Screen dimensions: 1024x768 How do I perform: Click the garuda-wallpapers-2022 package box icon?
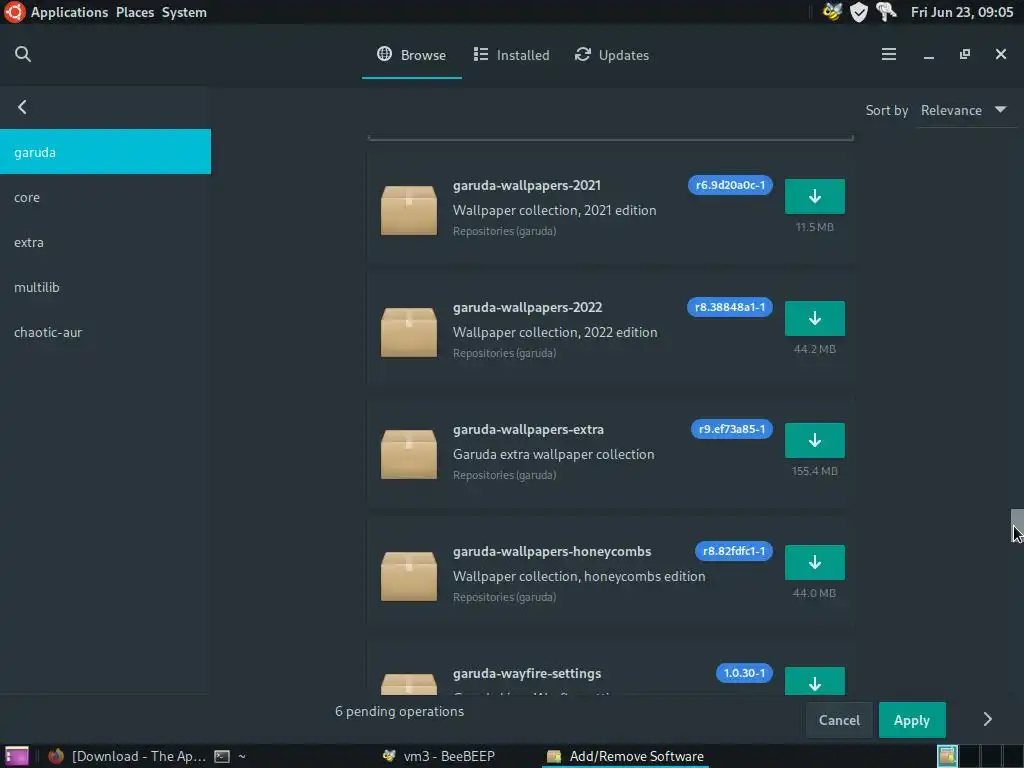click(x=409, y=332)
